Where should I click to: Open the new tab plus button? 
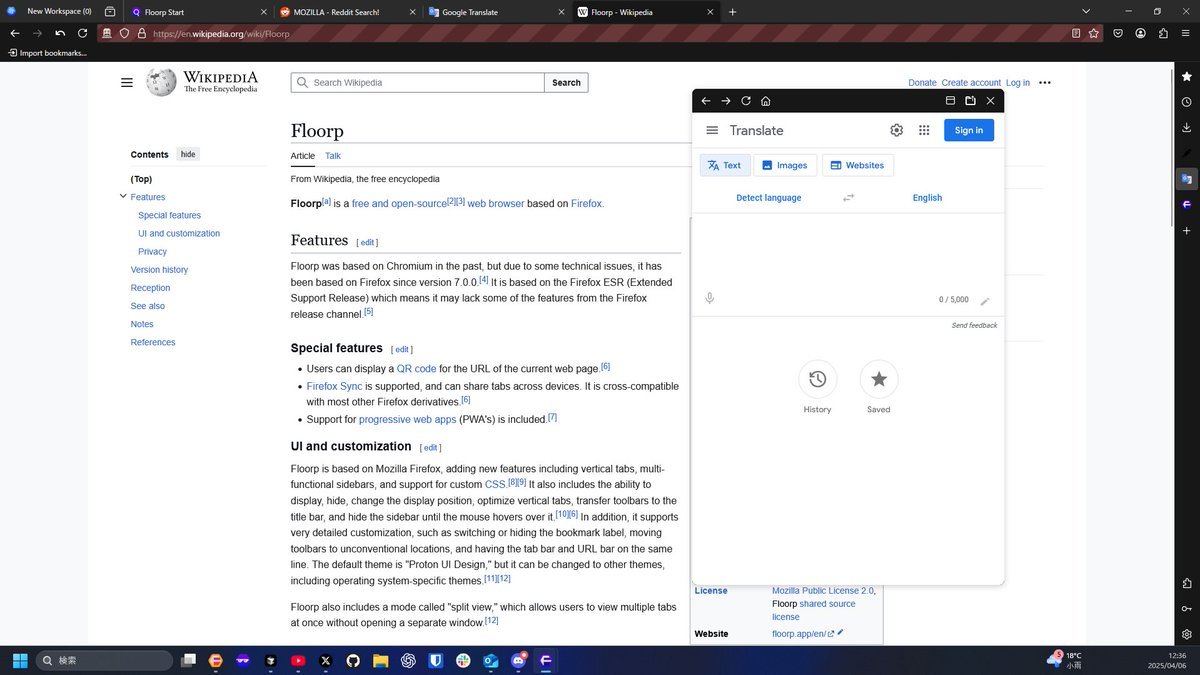(x=733, y=12)
